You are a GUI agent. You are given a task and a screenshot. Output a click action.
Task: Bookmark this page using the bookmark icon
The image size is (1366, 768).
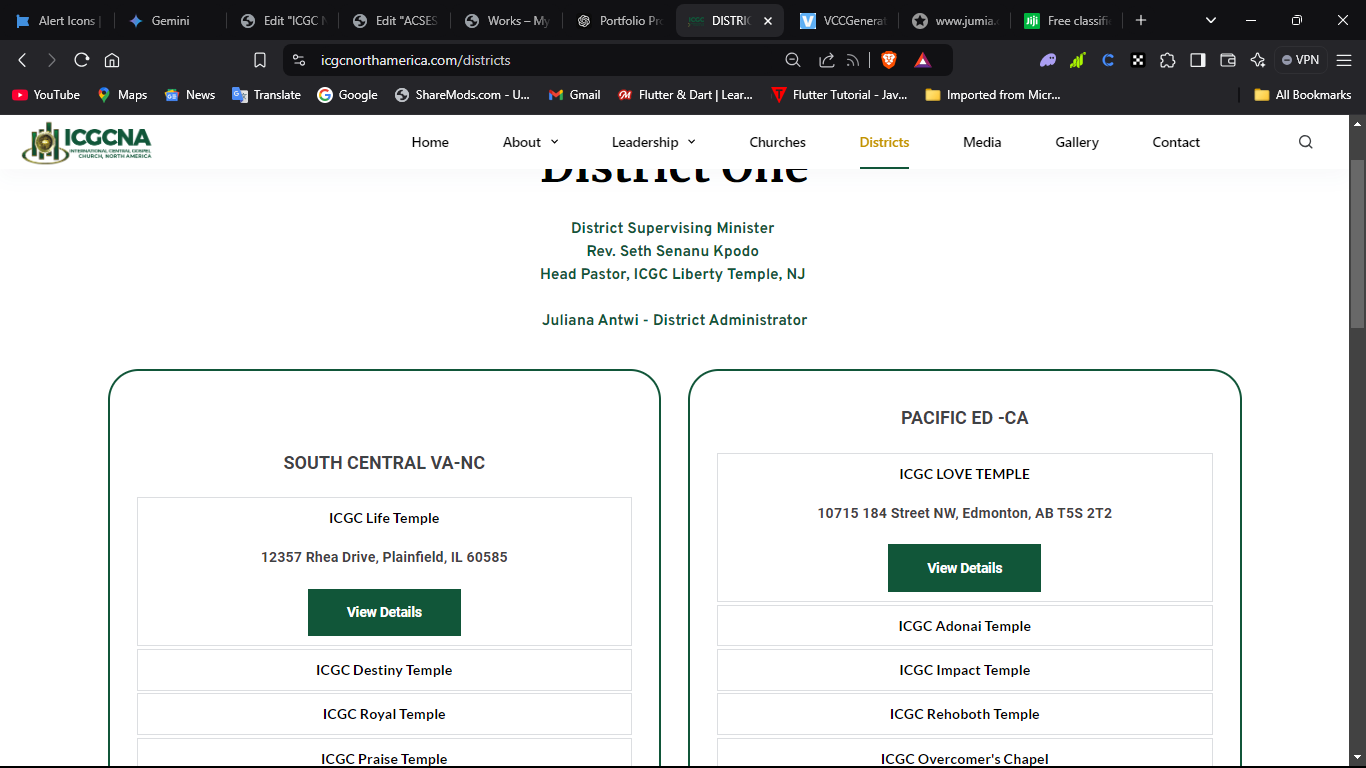[260, 60]
